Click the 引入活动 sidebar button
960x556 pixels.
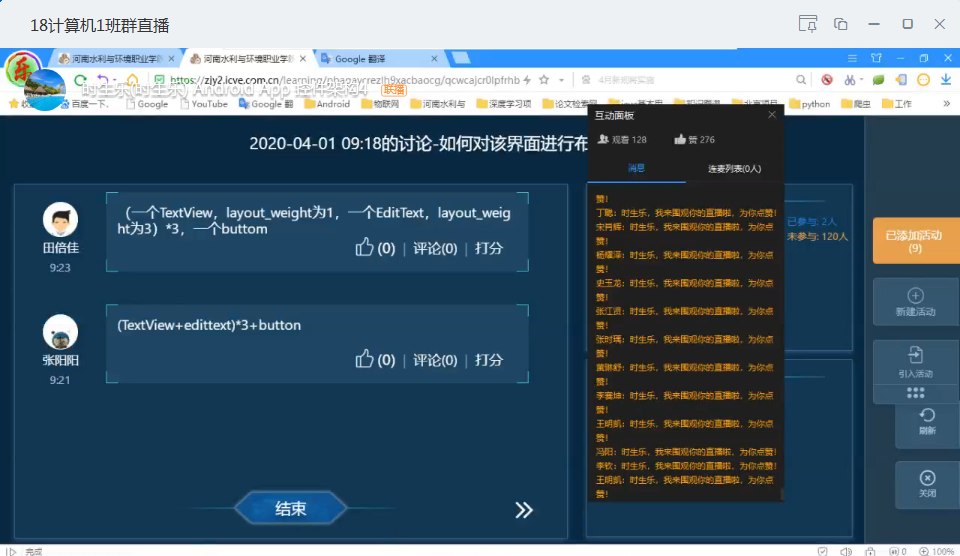[915, 362]
